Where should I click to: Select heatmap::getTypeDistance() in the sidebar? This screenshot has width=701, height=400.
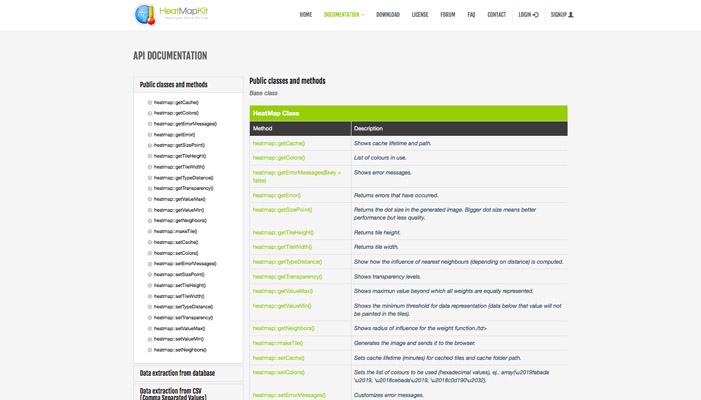pos(184,178)
